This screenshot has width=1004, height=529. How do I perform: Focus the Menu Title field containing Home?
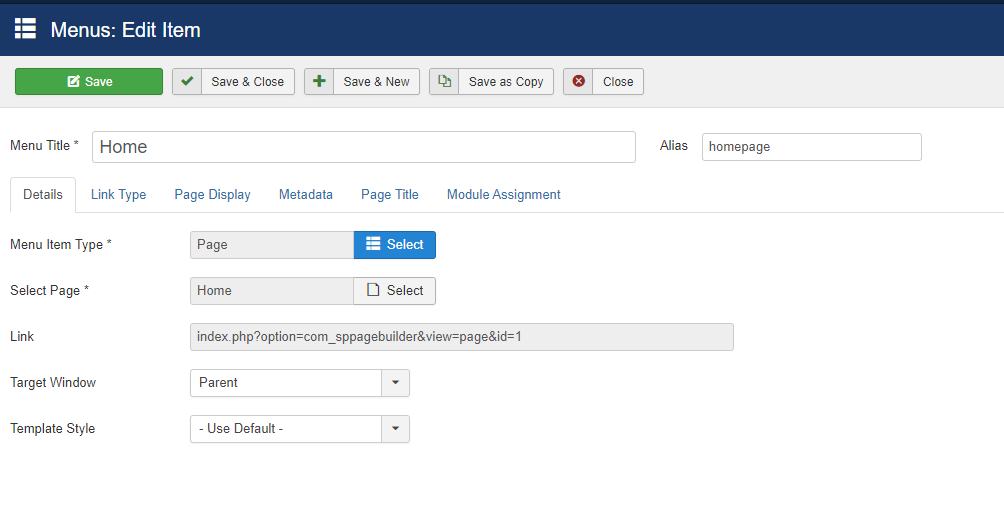pyautogui.click(x=364, y=147)
